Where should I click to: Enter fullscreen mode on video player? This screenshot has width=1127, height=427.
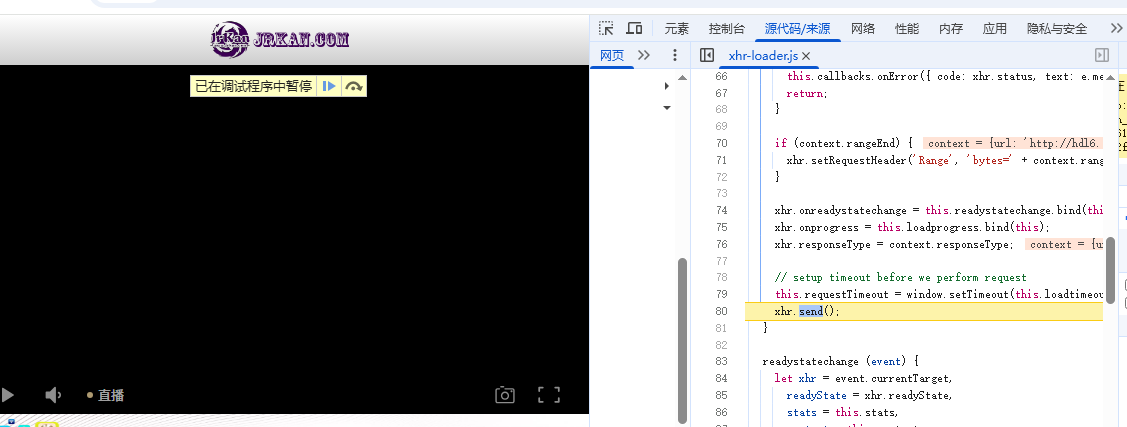[548, 395]
